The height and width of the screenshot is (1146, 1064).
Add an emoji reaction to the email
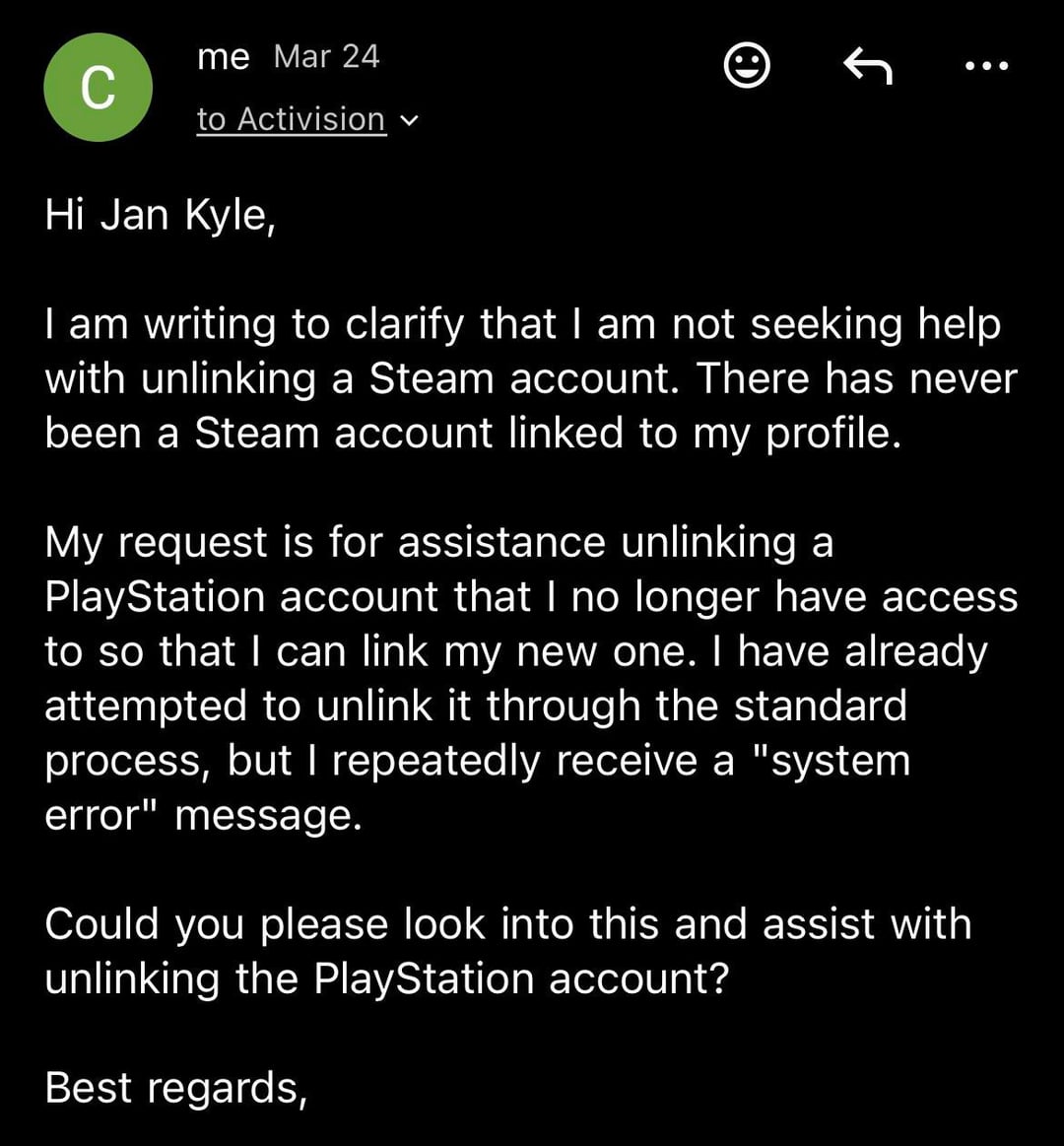coord(747,66)
